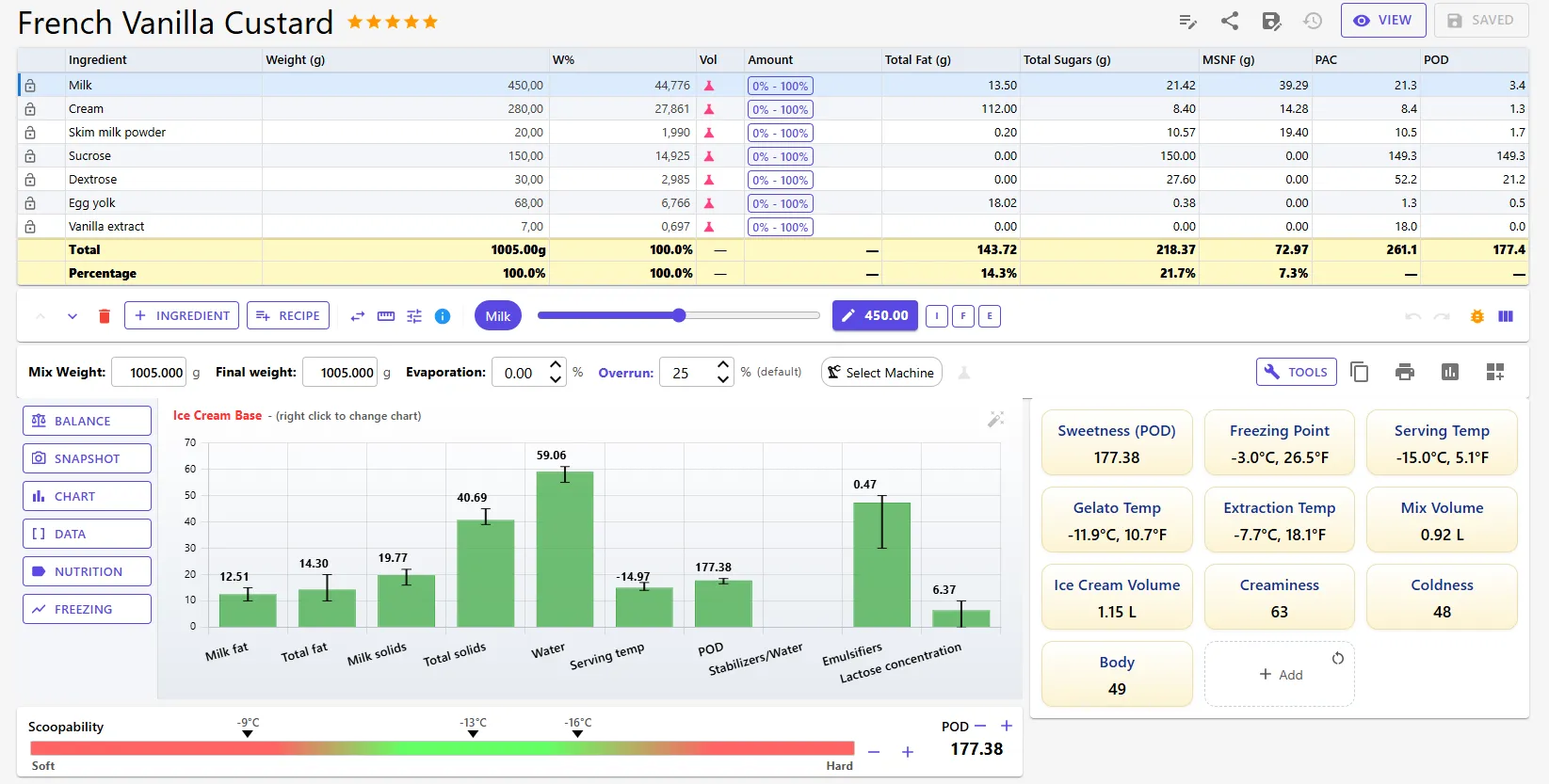Switch to the NUTRITION view

coord(87,571)
